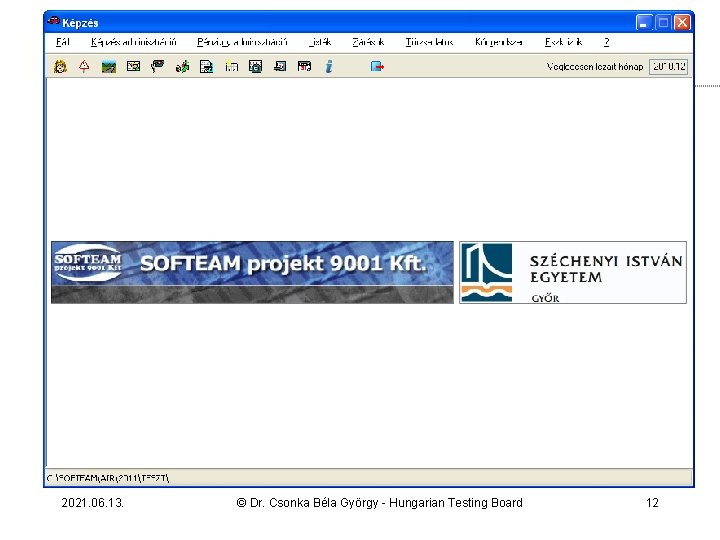Click the camera-like square toolbar icon
720x540 pixels.
pyautogui.click(x=256, y=67)
